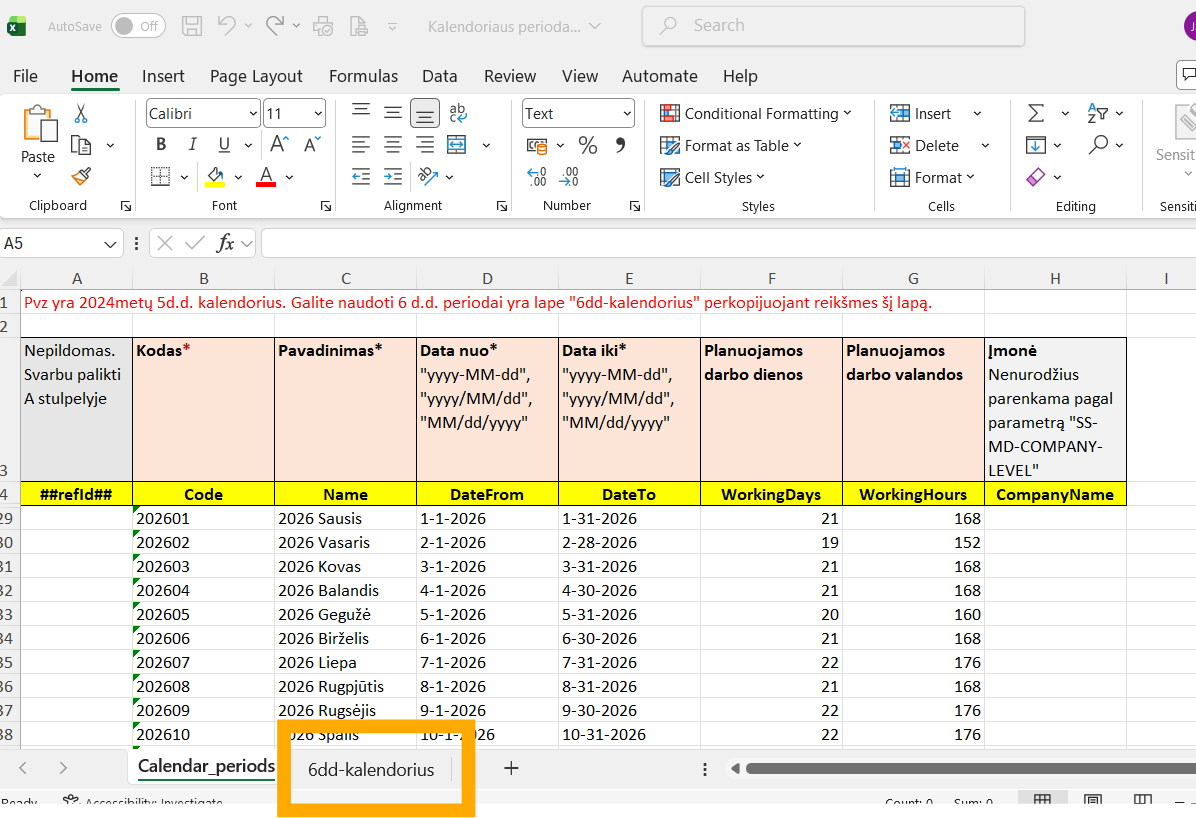Click the Merge & Center icon
Image resolution: width=1196 pixels, height=818 pixels.
tap(456, 145)
